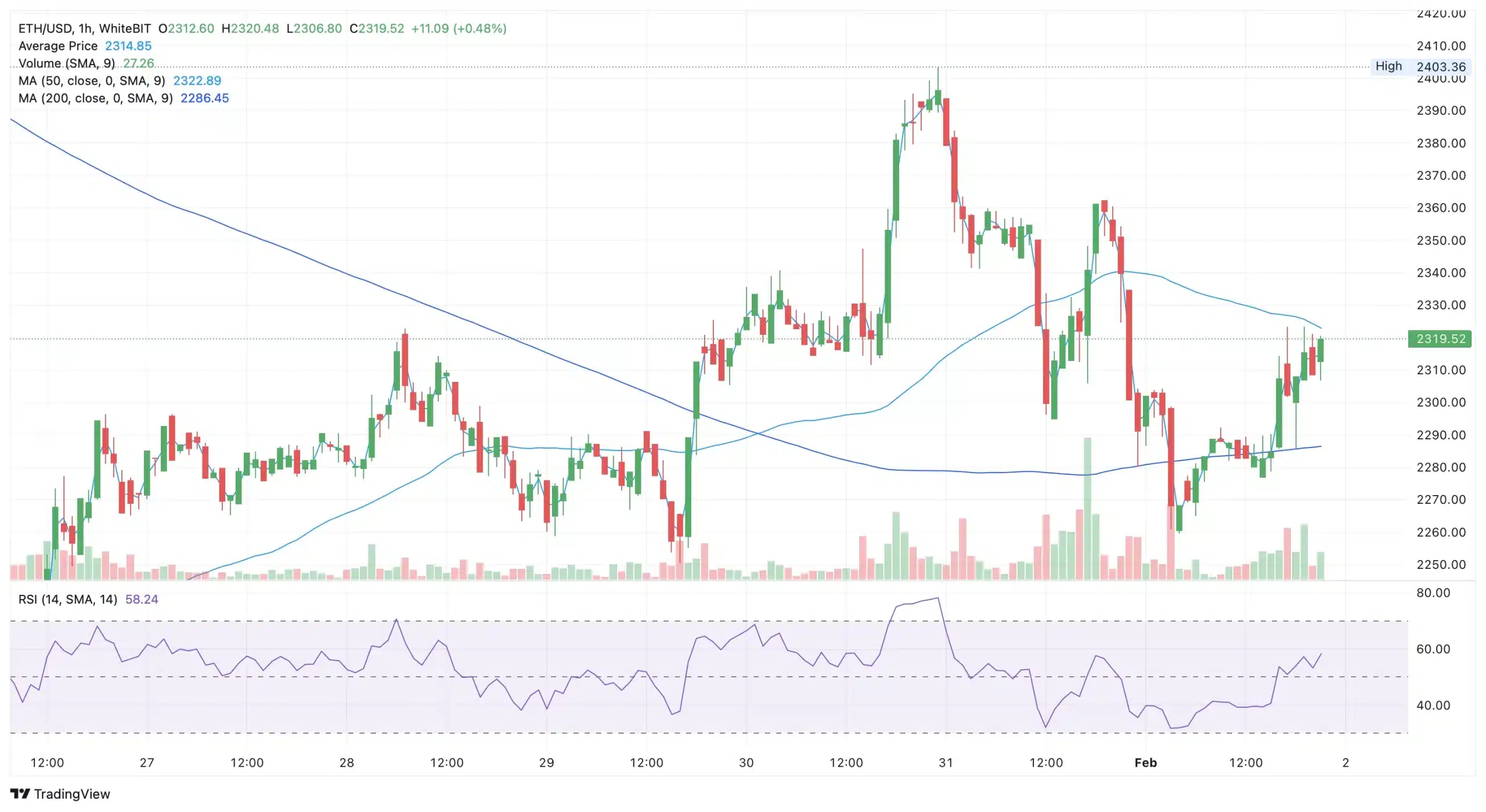Click the 2260.00 price axis label
The image size is (1486, 812).
(x=1441, y=532)
